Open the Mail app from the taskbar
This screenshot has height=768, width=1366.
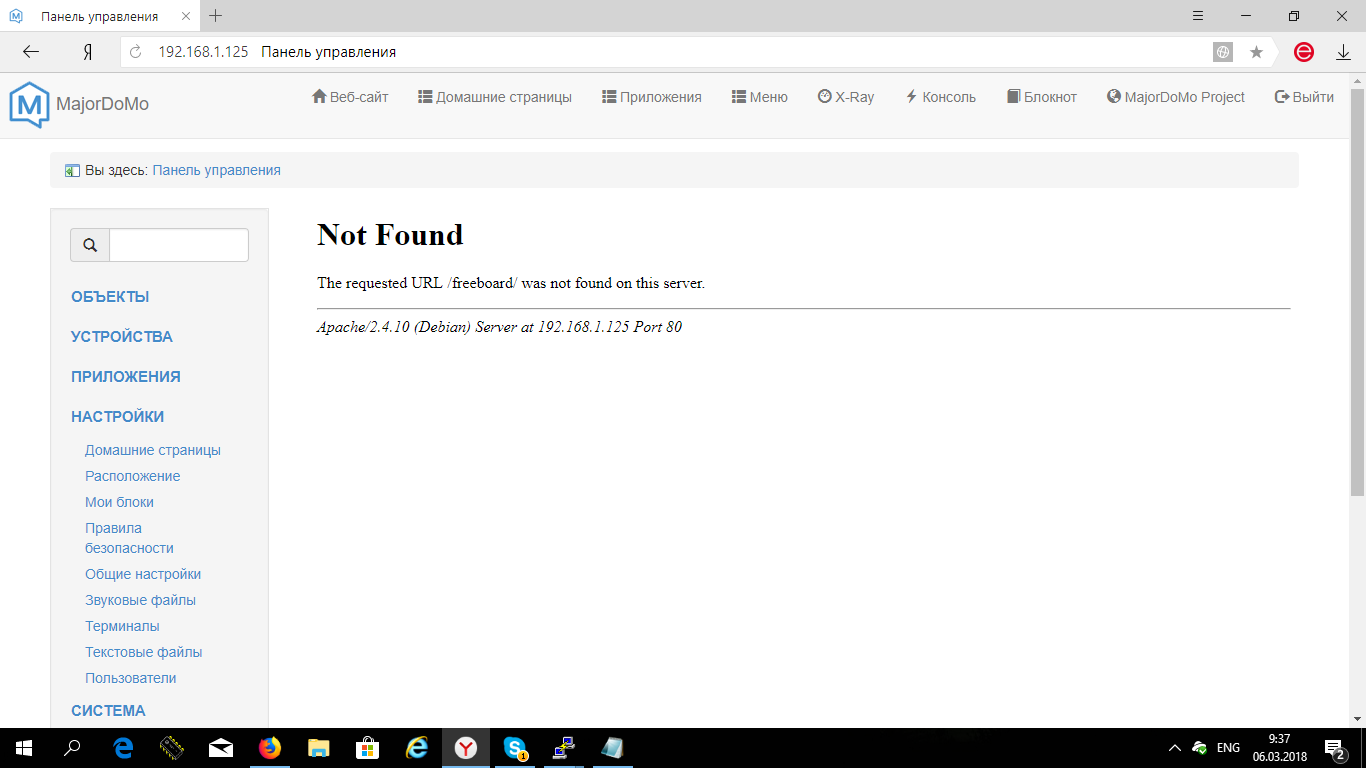(x=221, y=748)
